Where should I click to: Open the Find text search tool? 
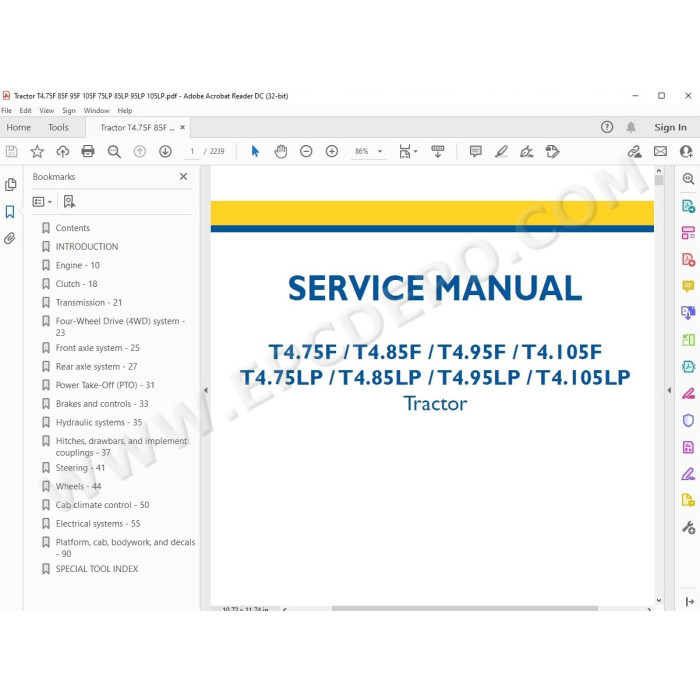coord(114,152)
